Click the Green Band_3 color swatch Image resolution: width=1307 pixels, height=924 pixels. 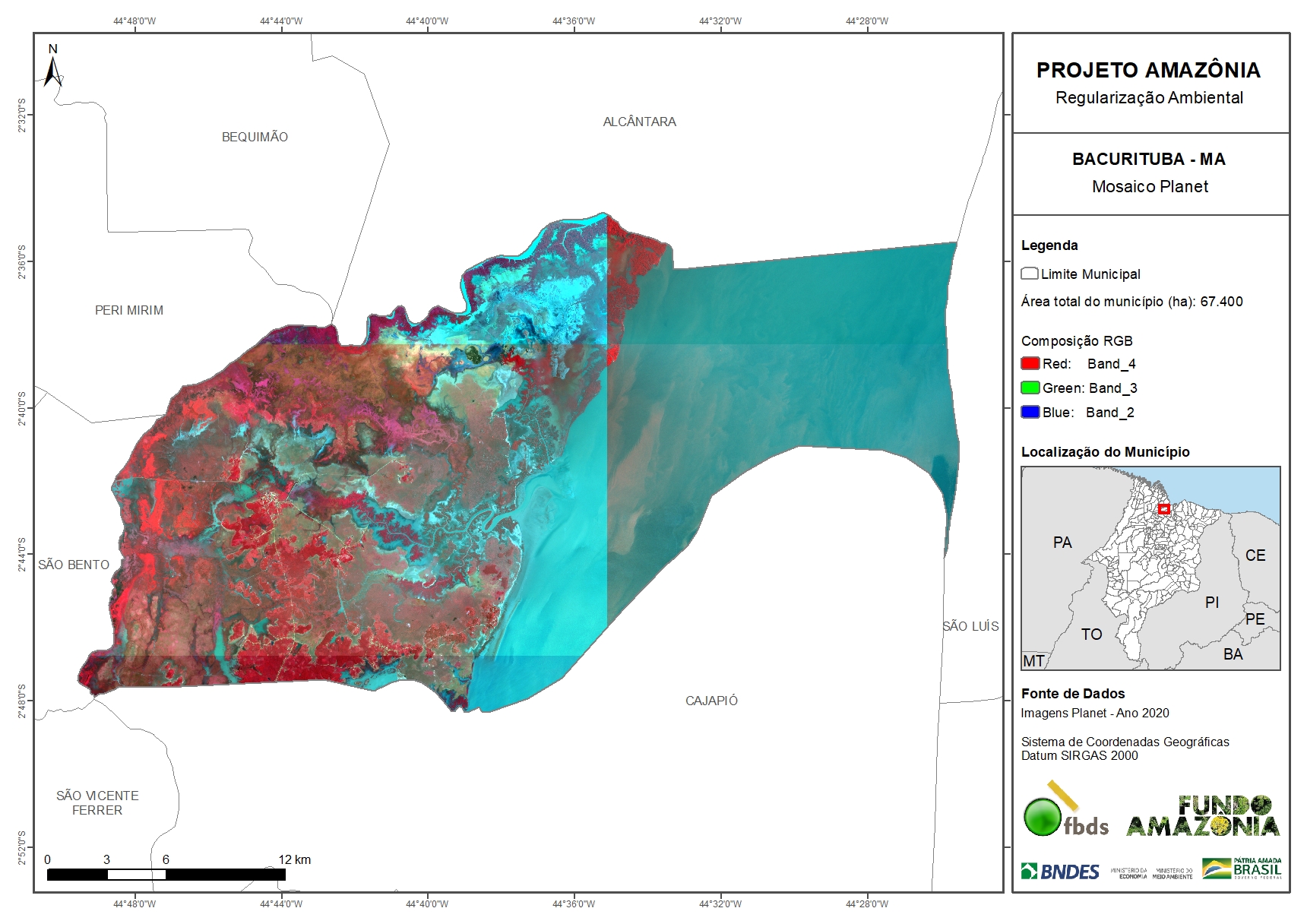coord(1030,388)
